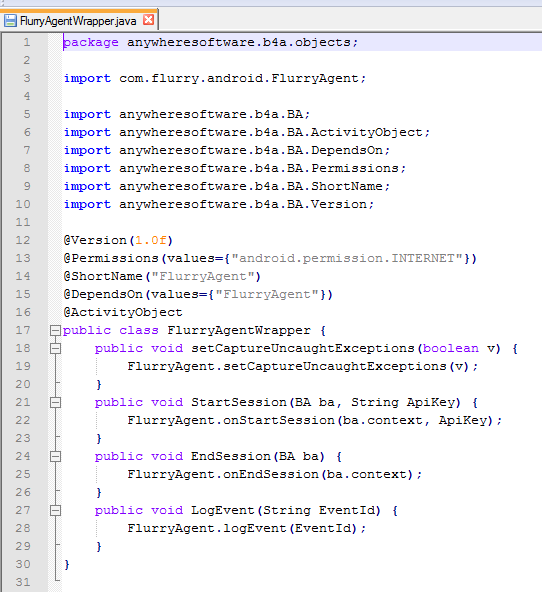Click the com.flurry.android.FlurryAgent import

pyautogui.click(x=239, y=79)
